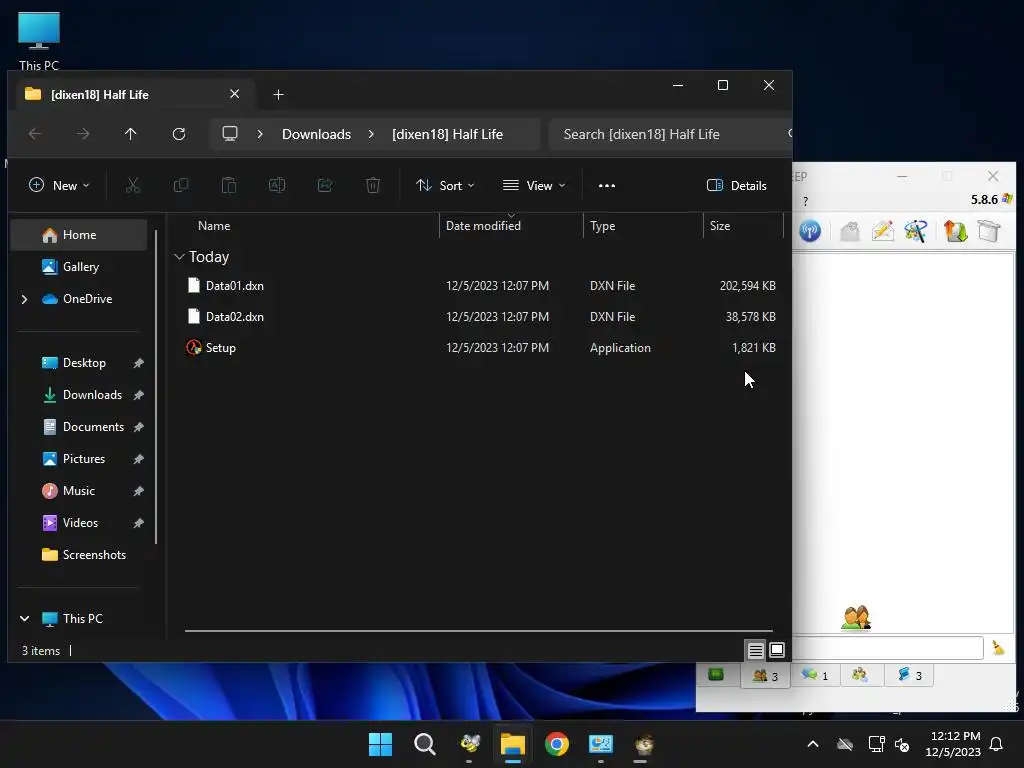Screen dimensions: 1024x768
Task: Click the blue broadcast icon in the background window
Action: [x=810, y=231]
